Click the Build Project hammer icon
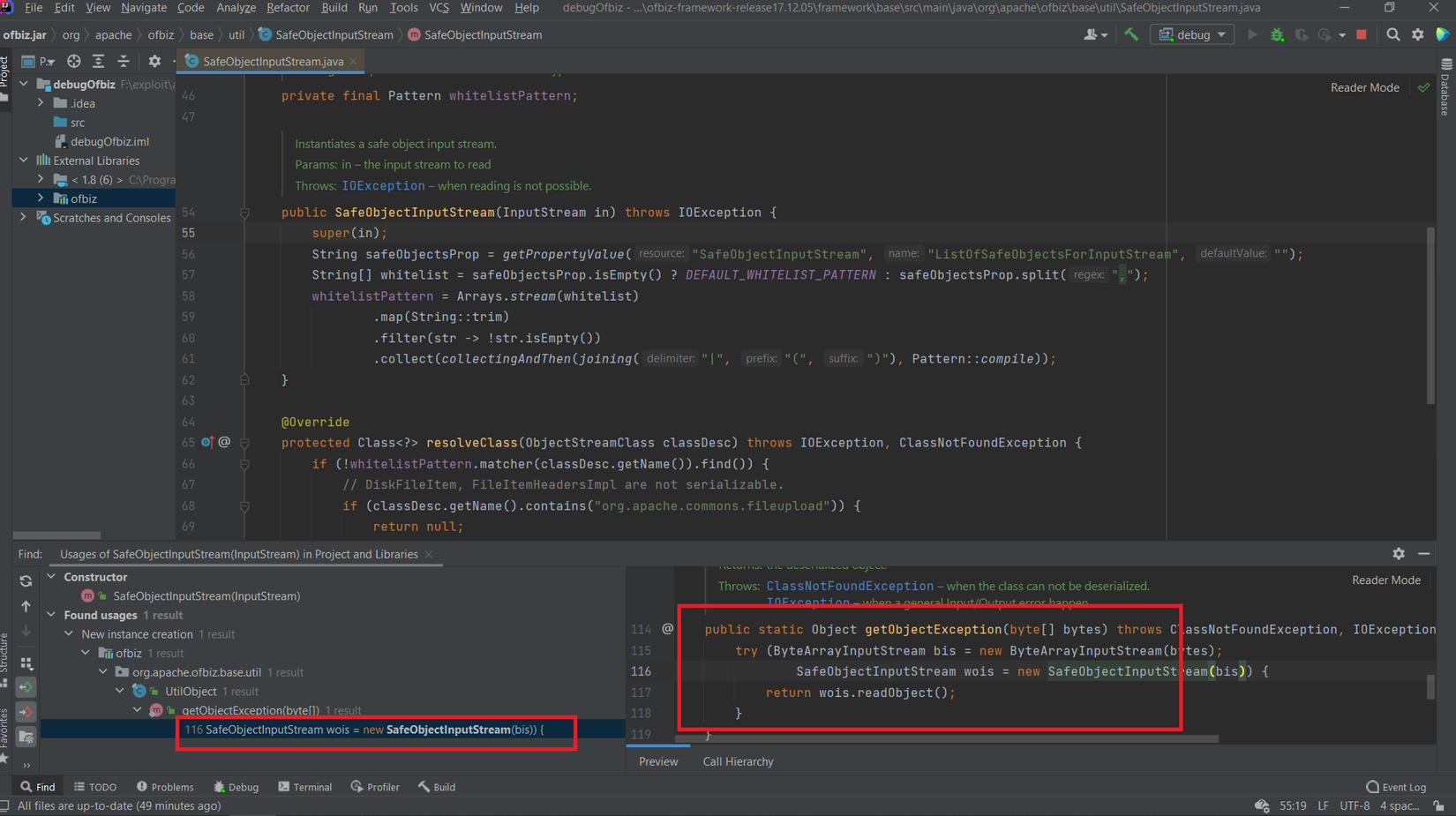The height and width of the screenshot is (816, 1456). 1131,34
